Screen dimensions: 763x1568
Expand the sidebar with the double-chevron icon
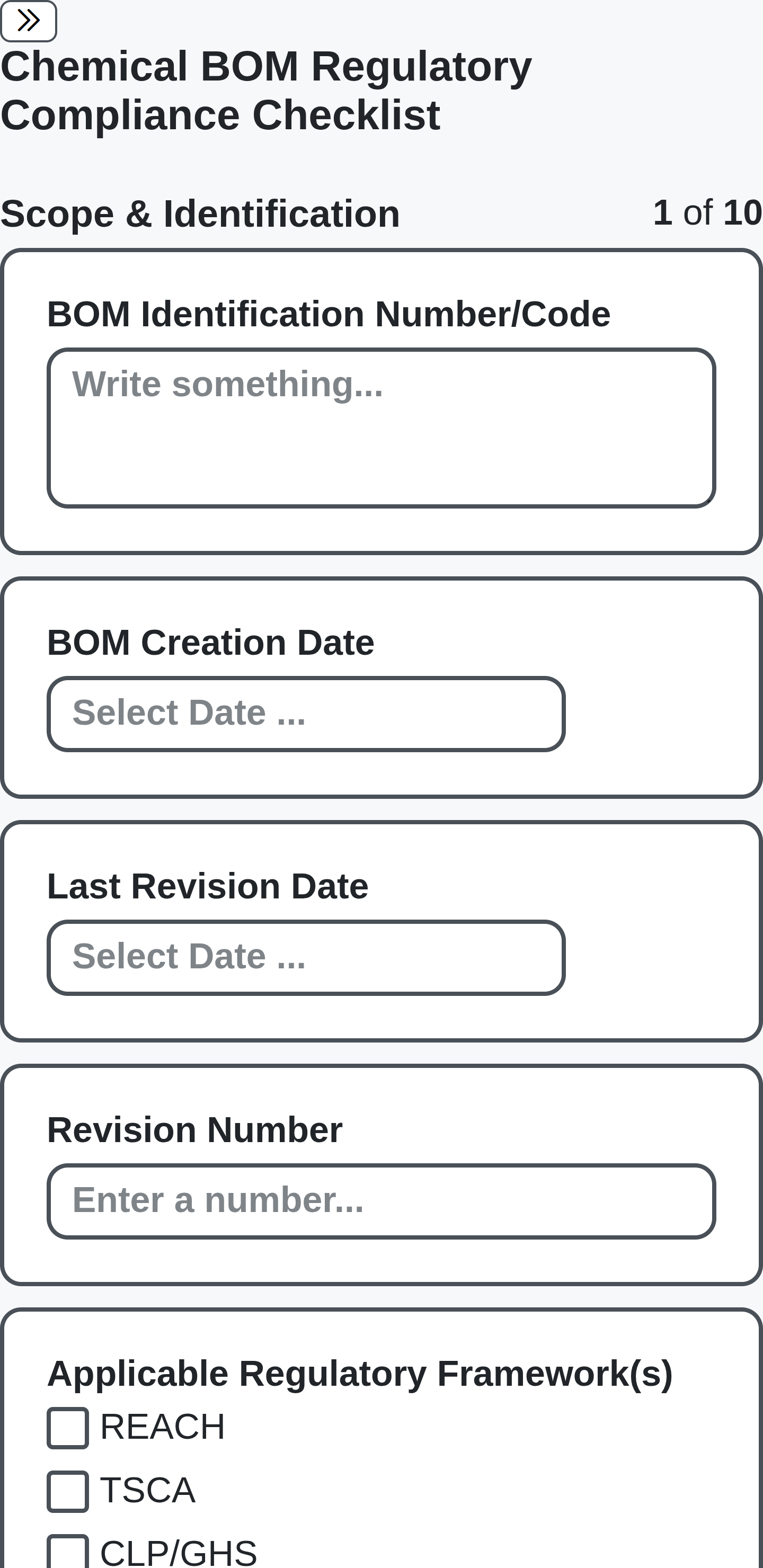tap(28, 21)
